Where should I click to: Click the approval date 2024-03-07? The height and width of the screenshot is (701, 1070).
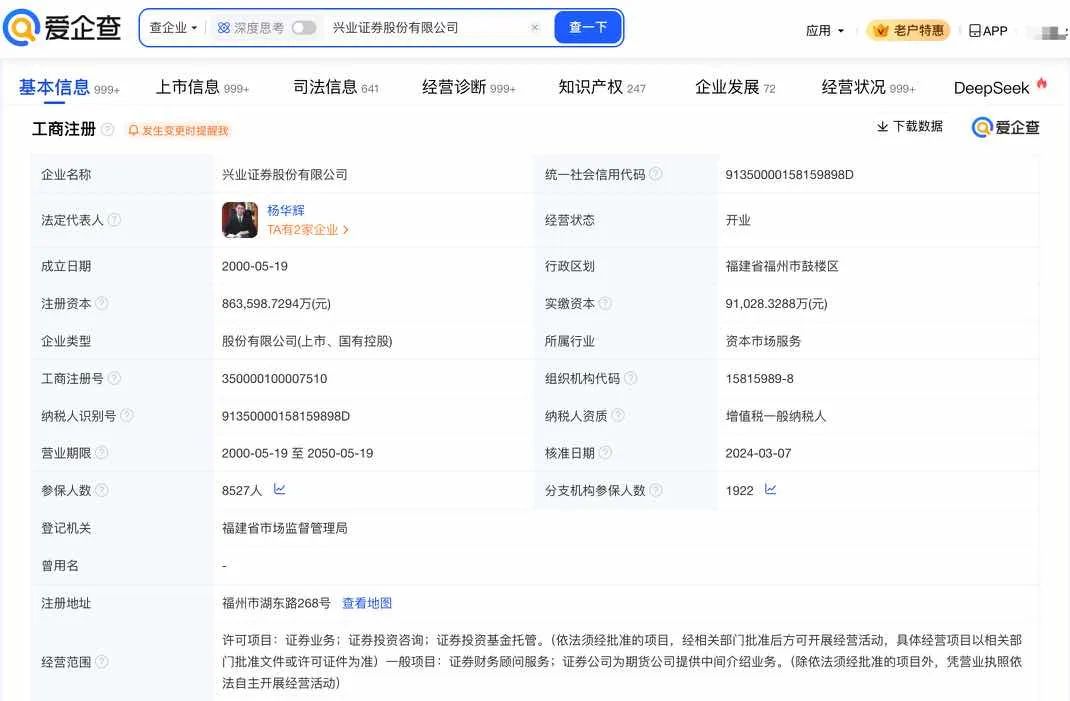[x=758, y=453]
